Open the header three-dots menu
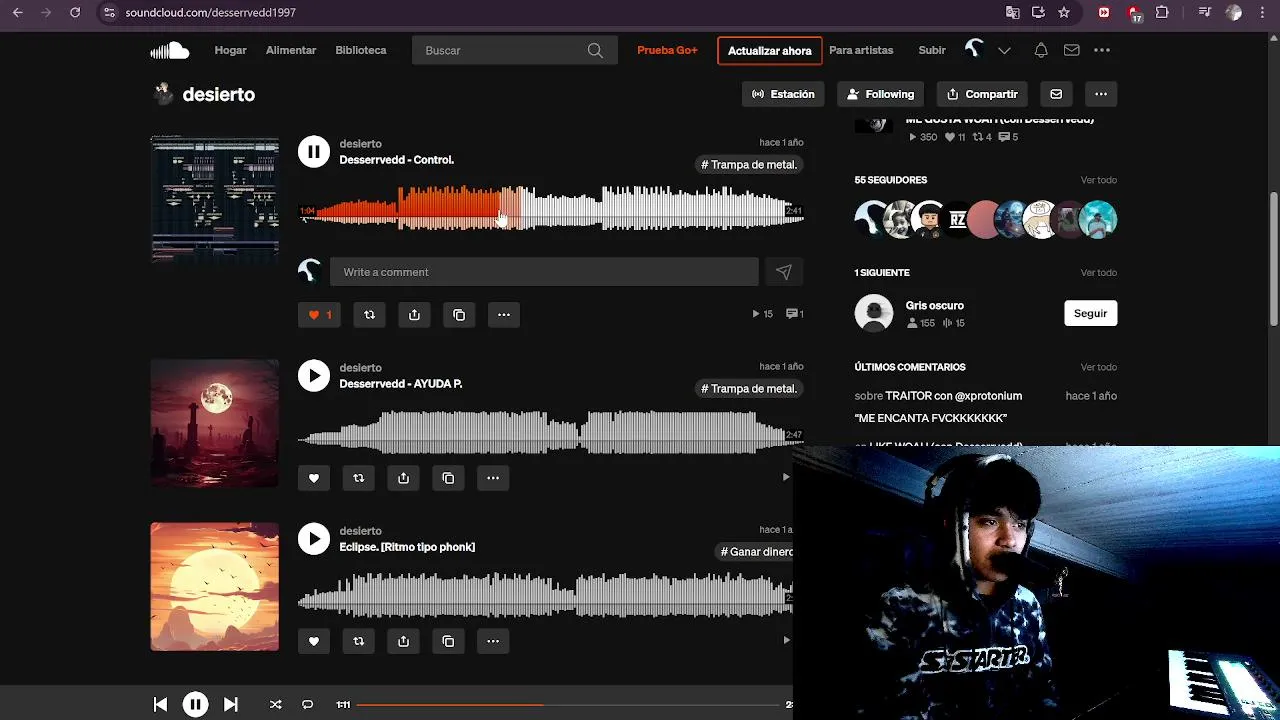The image size is (1280, 720). click(x=1102, y=50)
